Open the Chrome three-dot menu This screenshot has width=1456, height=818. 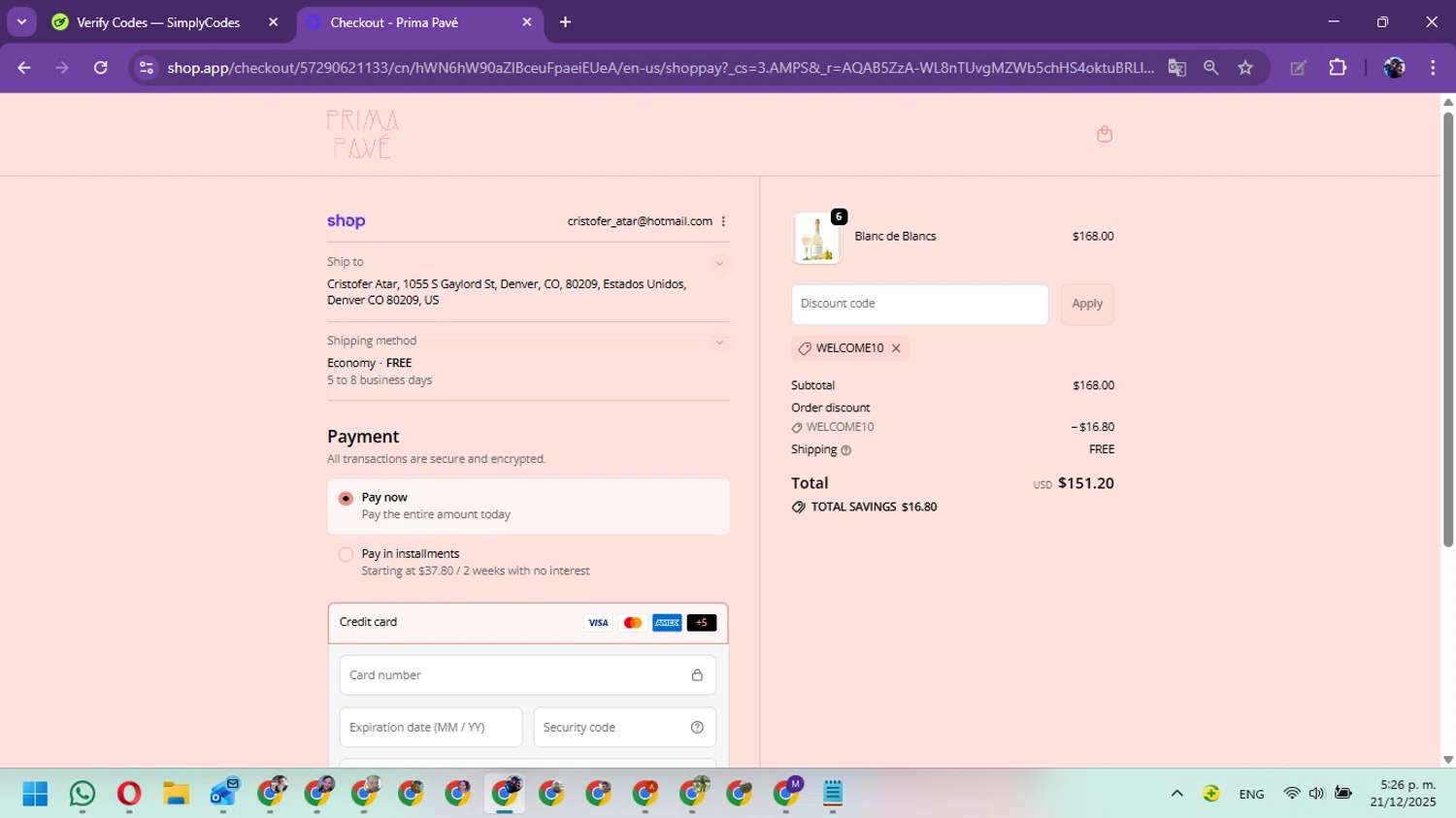pos(1433,68)
